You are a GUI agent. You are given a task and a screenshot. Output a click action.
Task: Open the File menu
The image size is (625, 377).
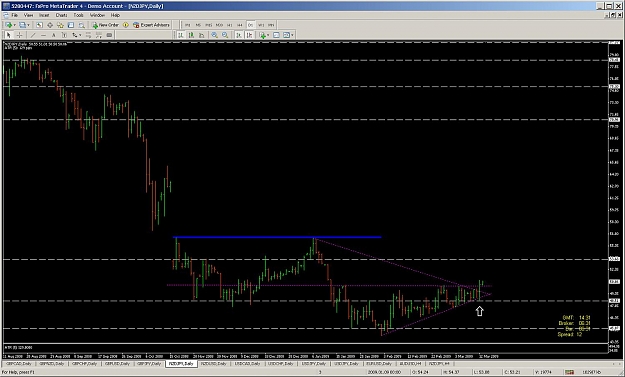pos(15,15)
